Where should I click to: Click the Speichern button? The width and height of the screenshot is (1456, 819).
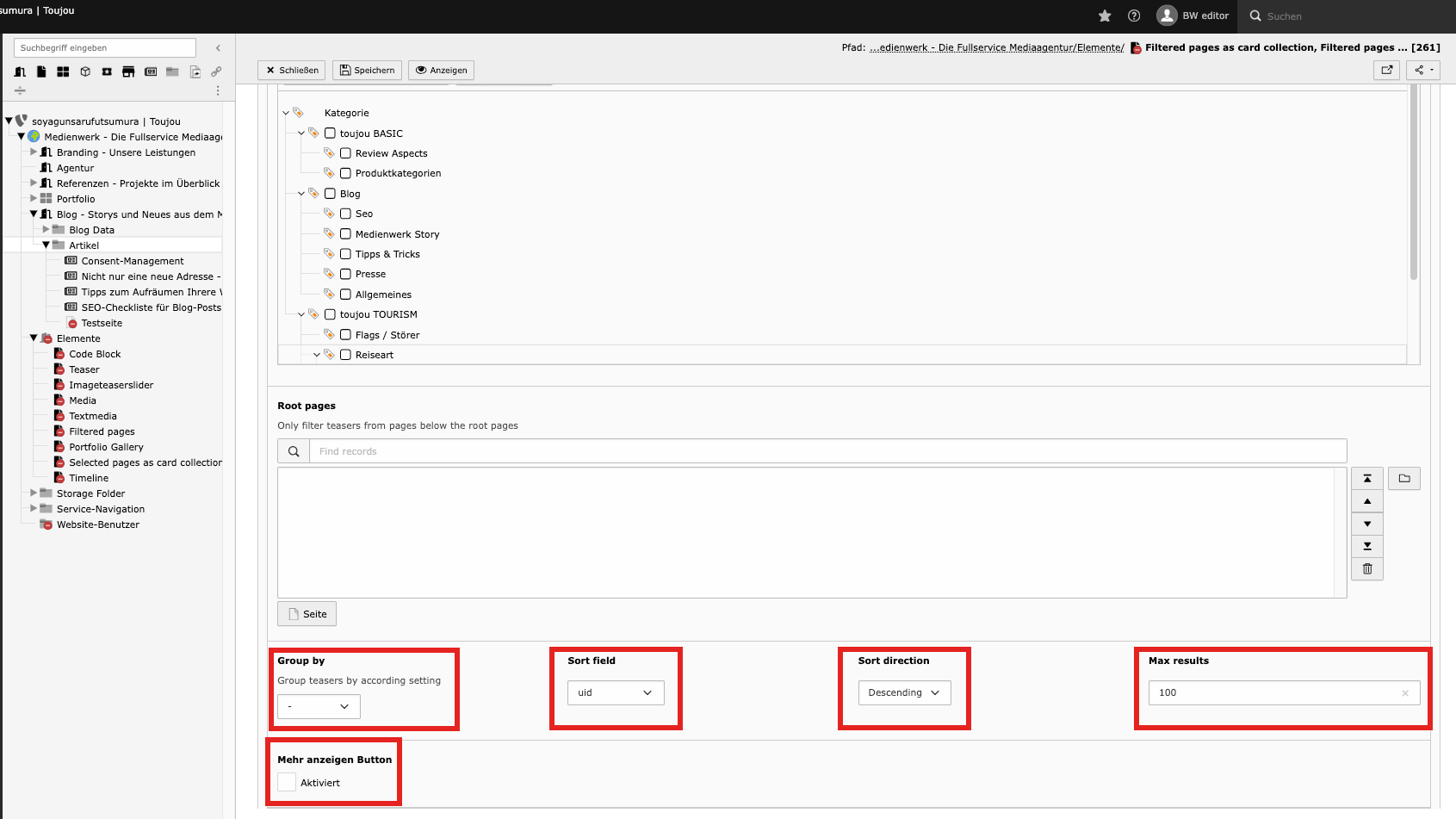367,70
